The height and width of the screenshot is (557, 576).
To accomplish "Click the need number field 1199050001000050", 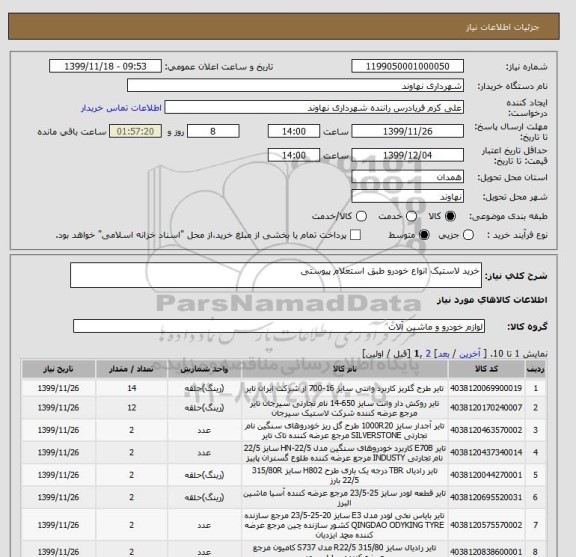I will coord(407,66).
